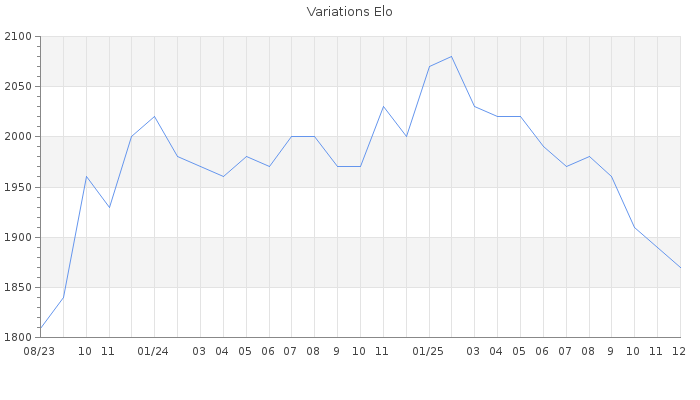
Task: Click the highest peak of the Elo line
Action: 451,56
